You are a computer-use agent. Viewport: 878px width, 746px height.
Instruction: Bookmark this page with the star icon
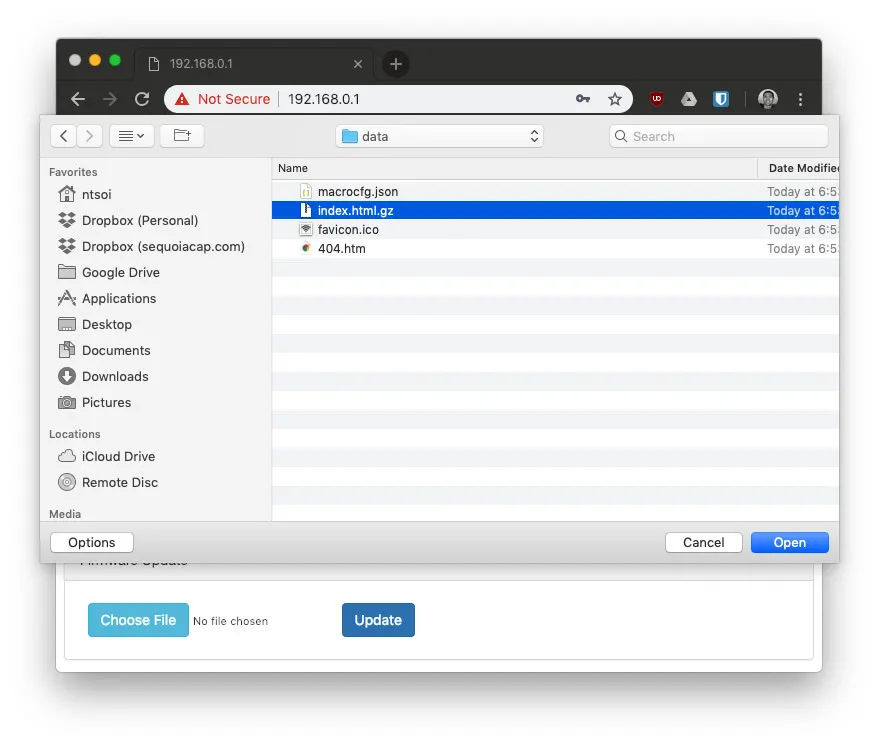615,99
